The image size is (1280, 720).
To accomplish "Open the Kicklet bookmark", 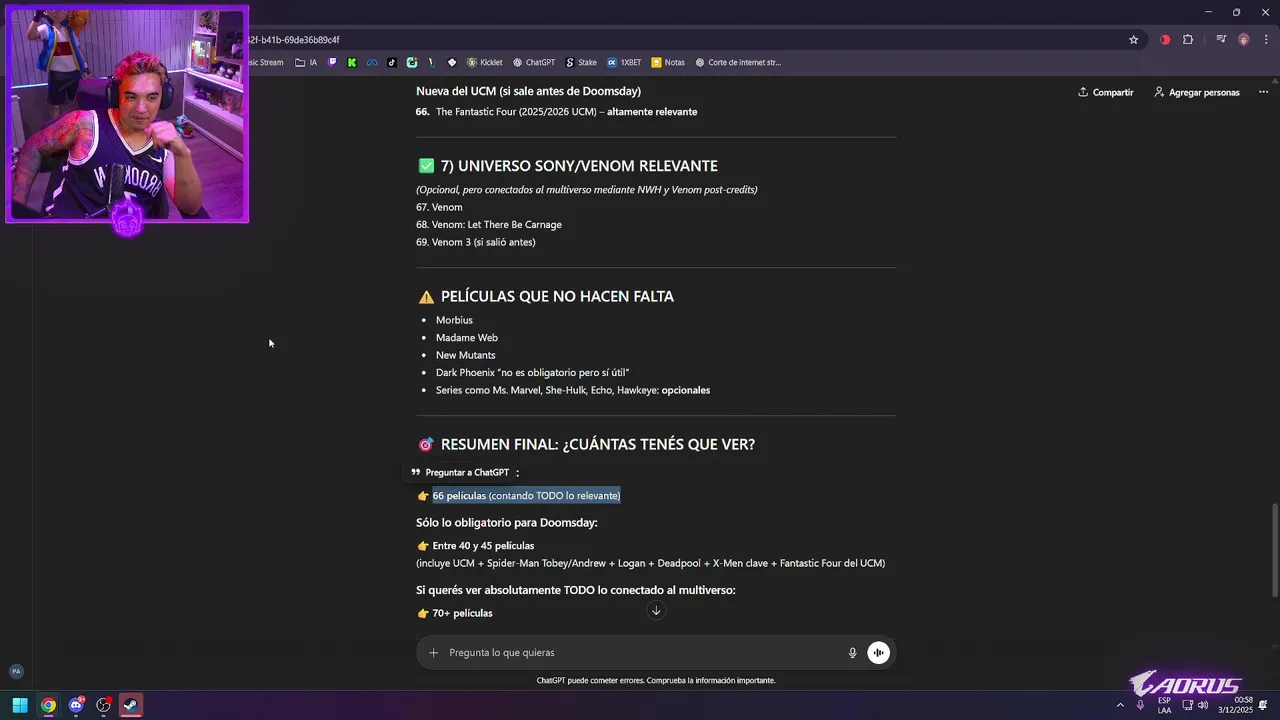I will coord(485,62).
